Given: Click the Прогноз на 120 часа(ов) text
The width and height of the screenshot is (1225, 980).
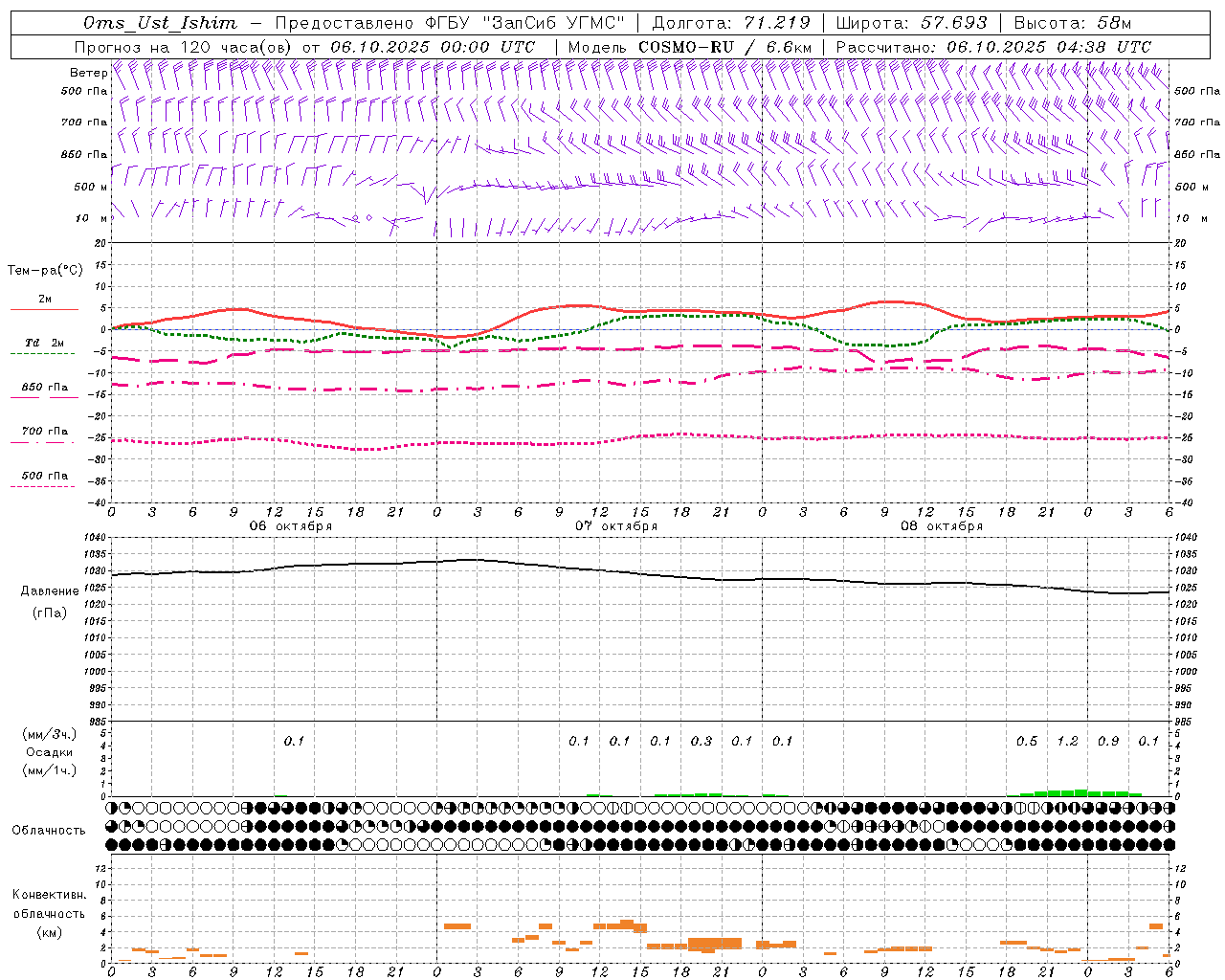Looking at the screenshot, I should coord(185,47).
